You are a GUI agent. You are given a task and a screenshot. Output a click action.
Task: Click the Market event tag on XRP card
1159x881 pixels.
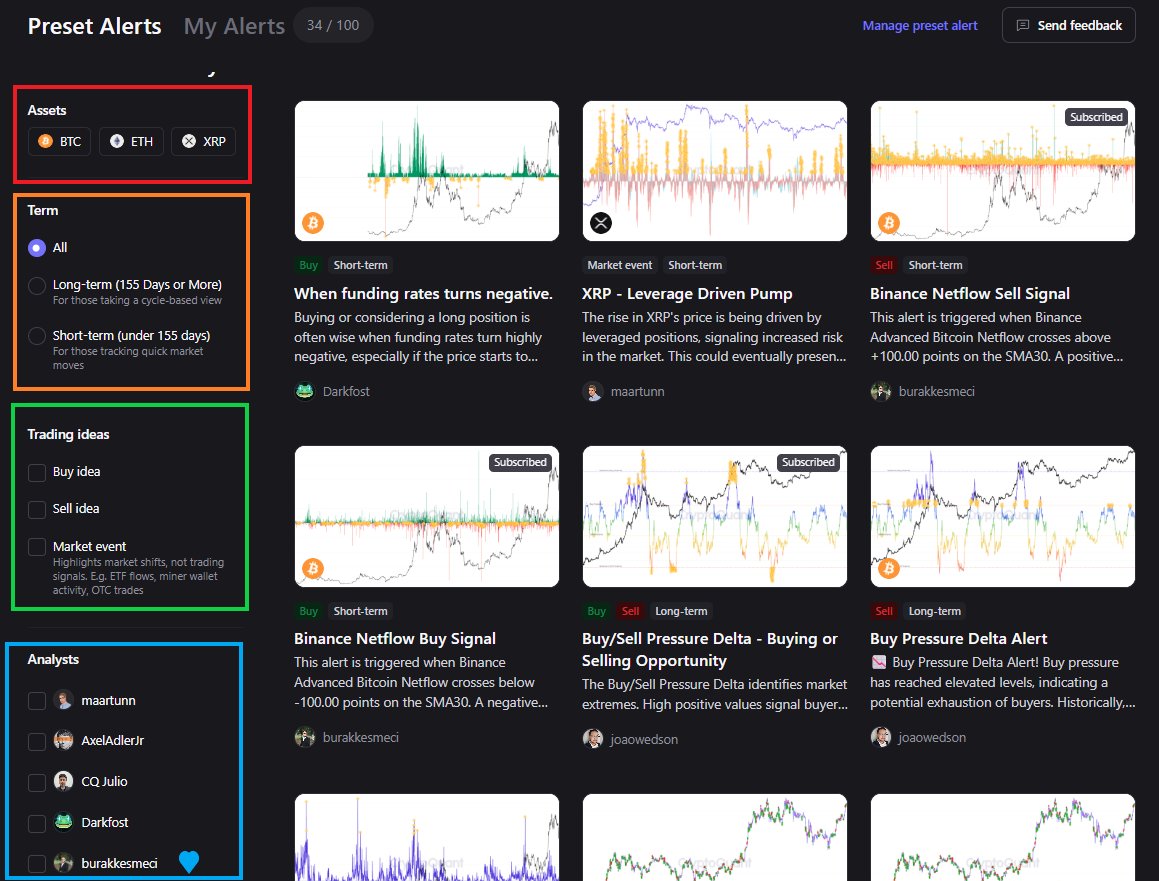tap(619, 265)
